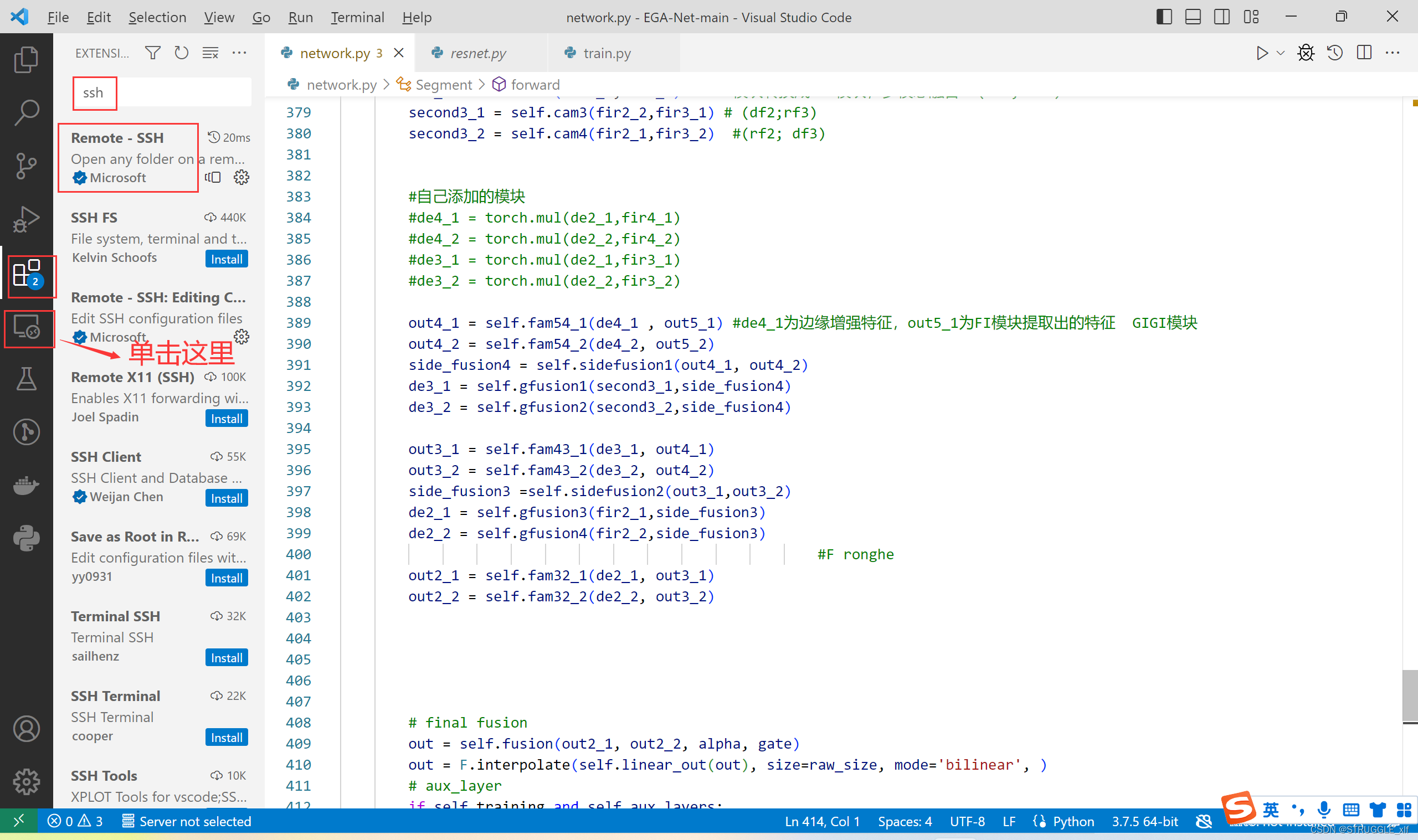Toggle the bottom panel layout button
The width and height of the screenshot is (1418, 840).
click(1193, 17)
